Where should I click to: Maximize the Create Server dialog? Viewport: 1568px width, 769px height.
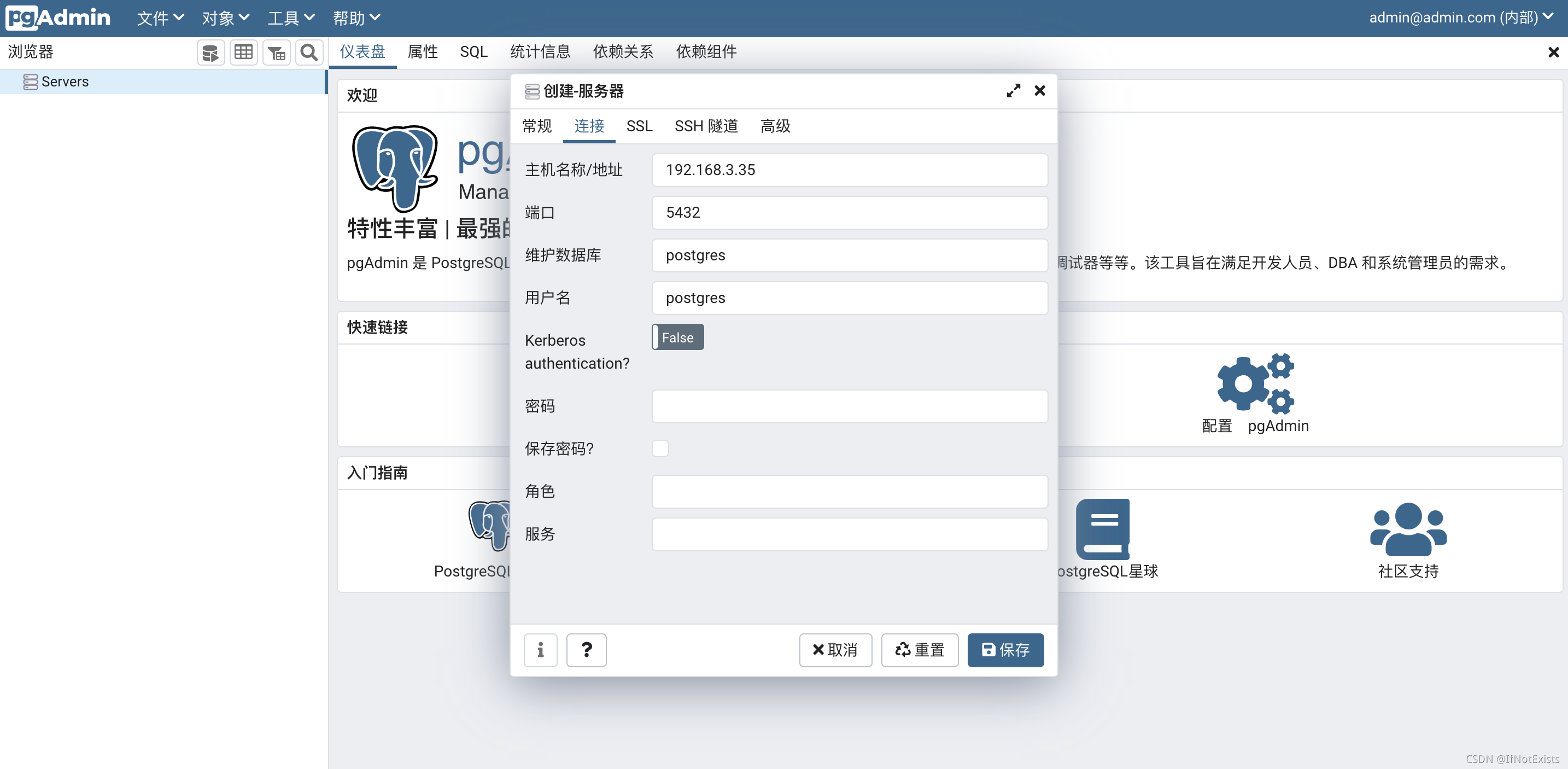1013,91
